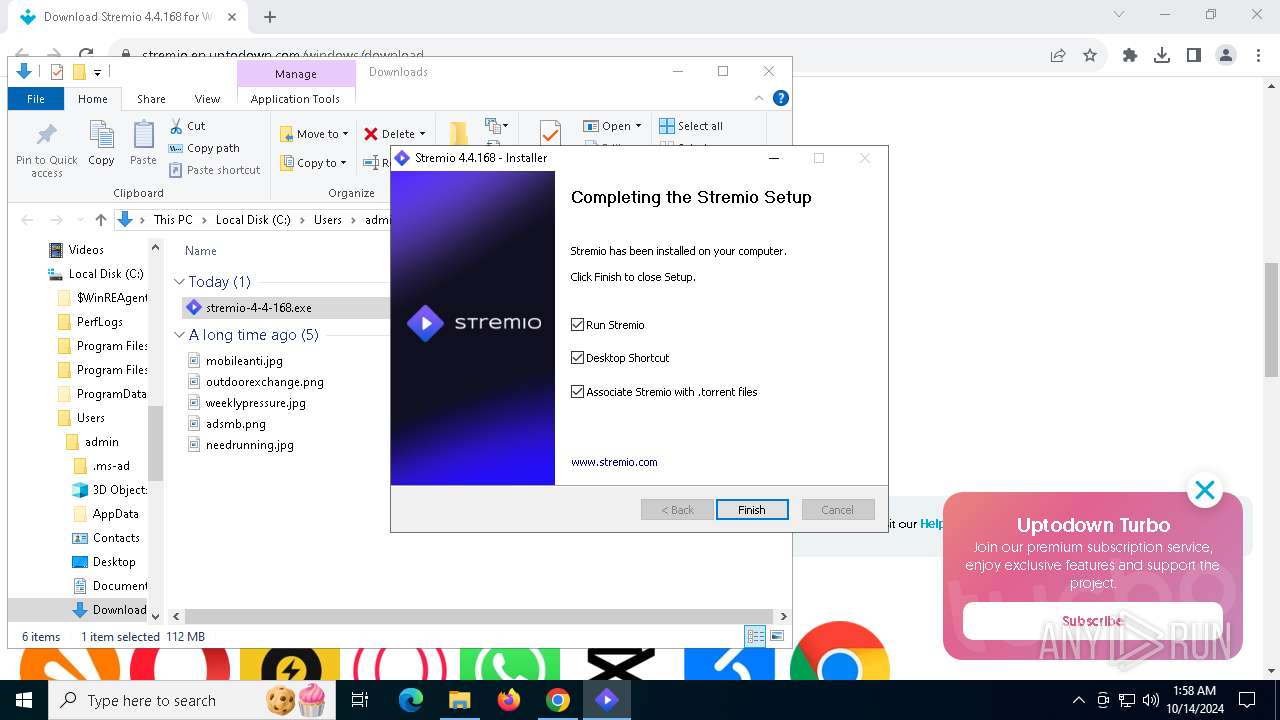Open 3D Objects in navigation tree
1280x720 pixels.
119,490
